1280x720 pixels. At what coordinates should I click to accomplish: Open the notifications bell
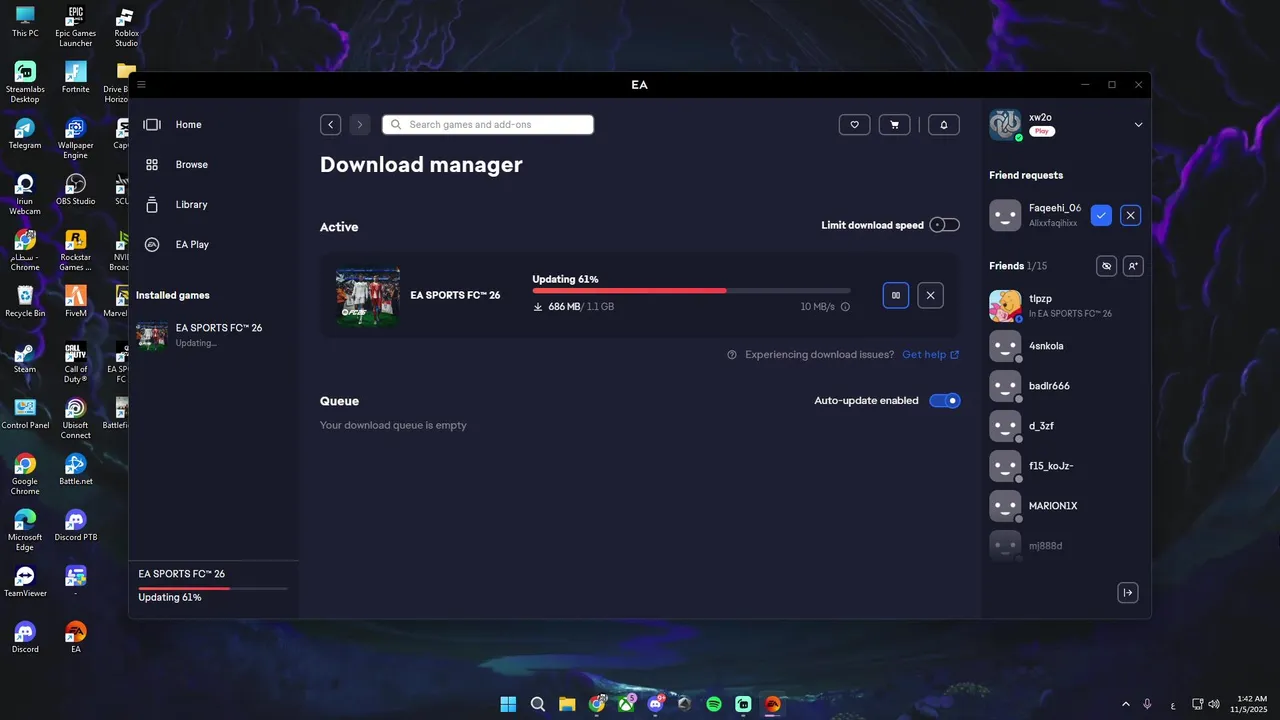(x=944, y=125)
